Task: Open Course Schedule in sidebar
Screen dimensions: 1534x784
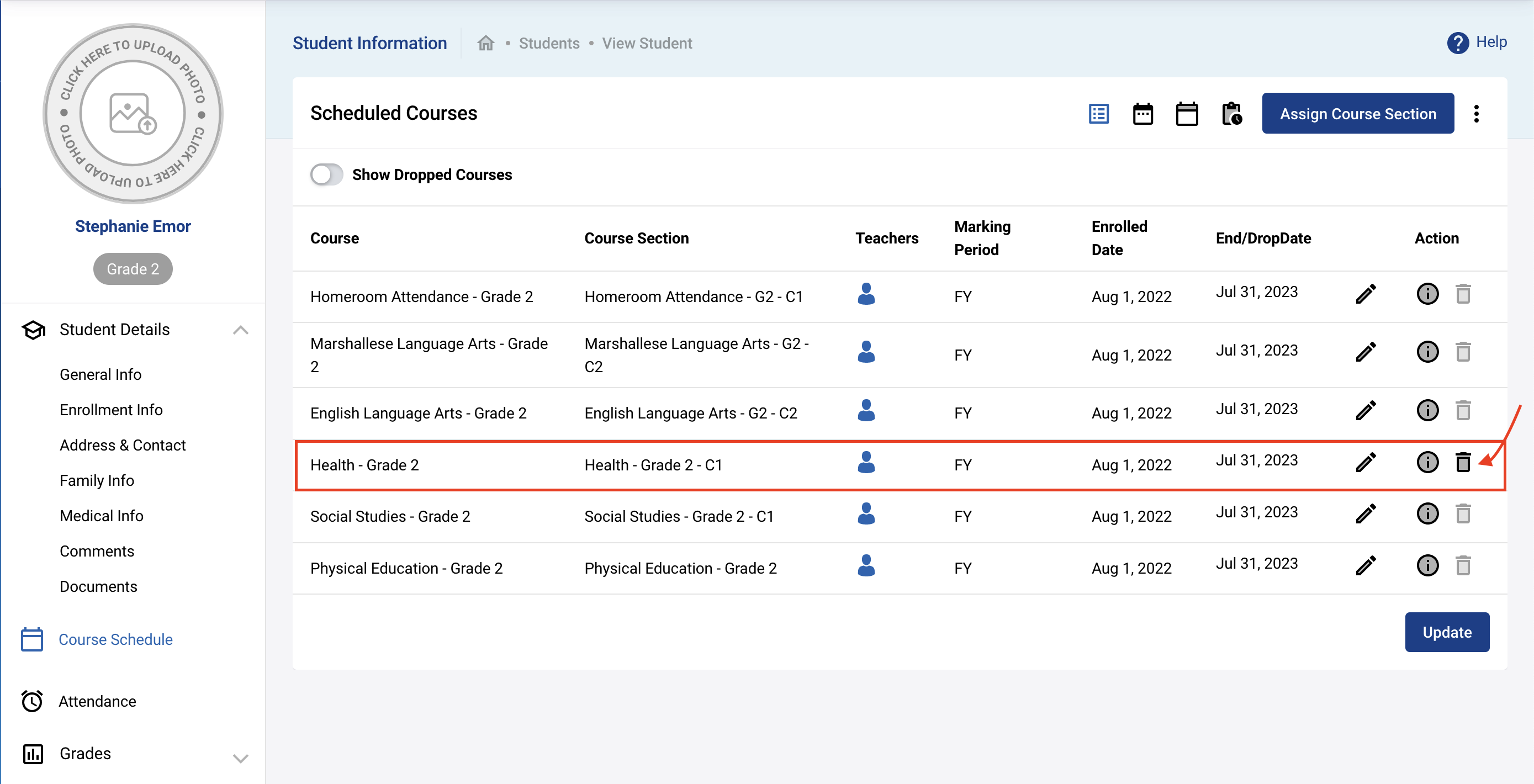Action: pos(115,639)
